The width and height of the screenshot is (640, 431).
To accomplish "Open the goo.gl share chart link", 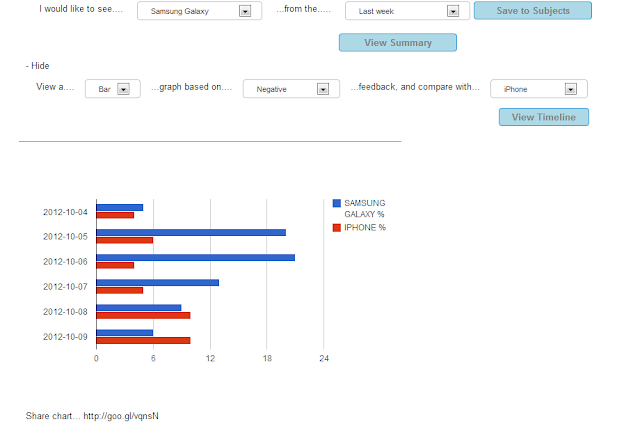I will click(x=121, y=416).
